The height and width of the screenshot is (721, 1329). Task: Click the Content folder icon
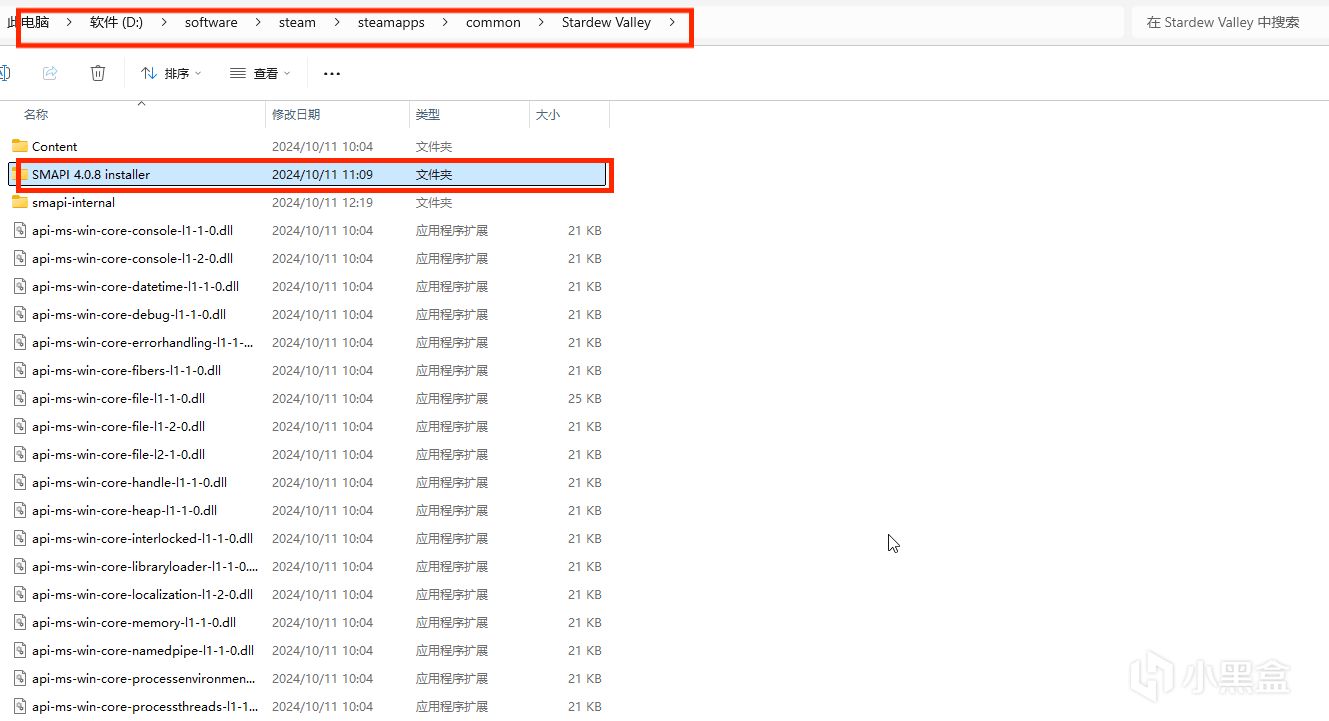(20, 146)
